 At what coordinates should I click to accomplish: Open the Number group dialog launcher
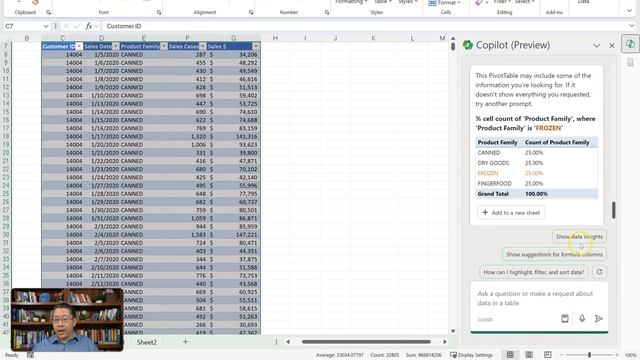coord(327,13)
